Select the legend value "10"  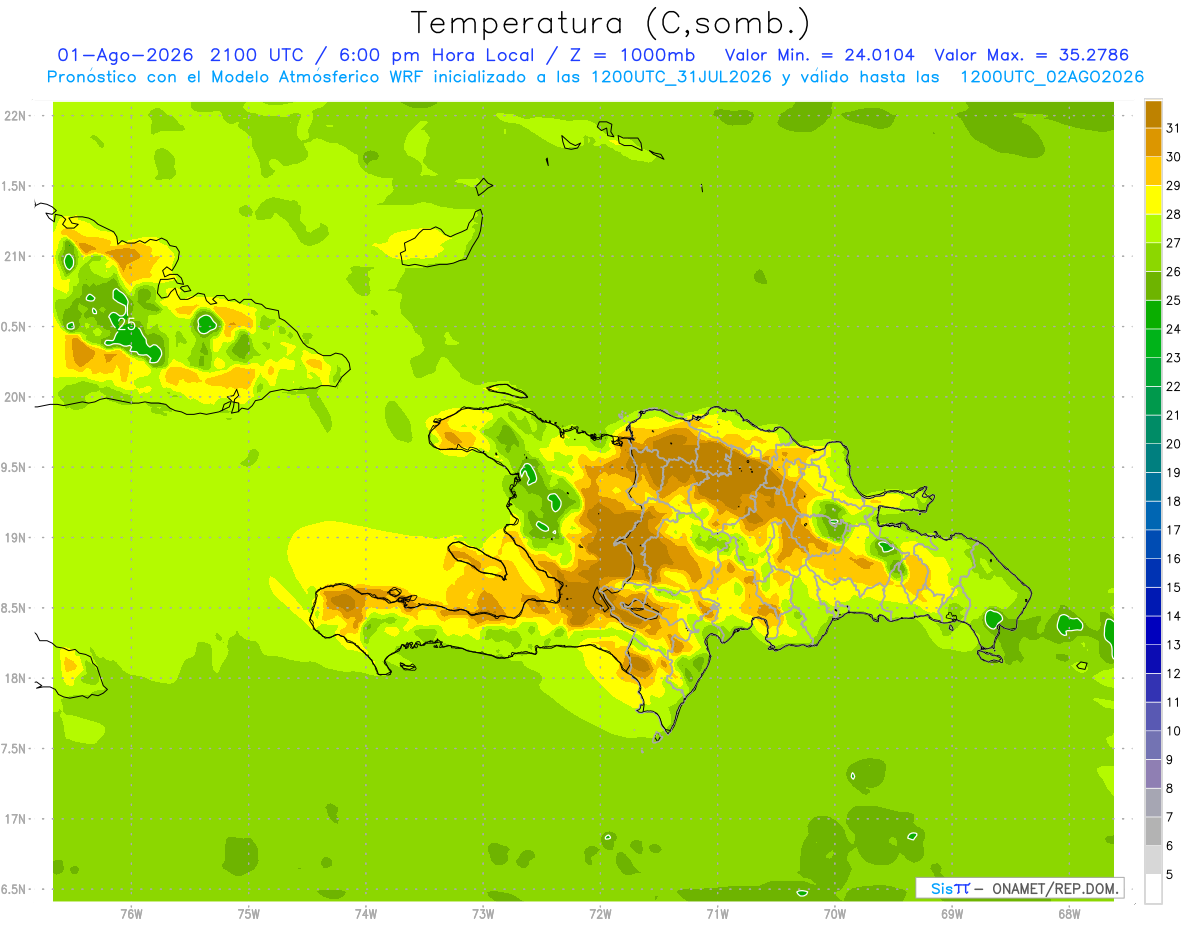pos(1174,731)
